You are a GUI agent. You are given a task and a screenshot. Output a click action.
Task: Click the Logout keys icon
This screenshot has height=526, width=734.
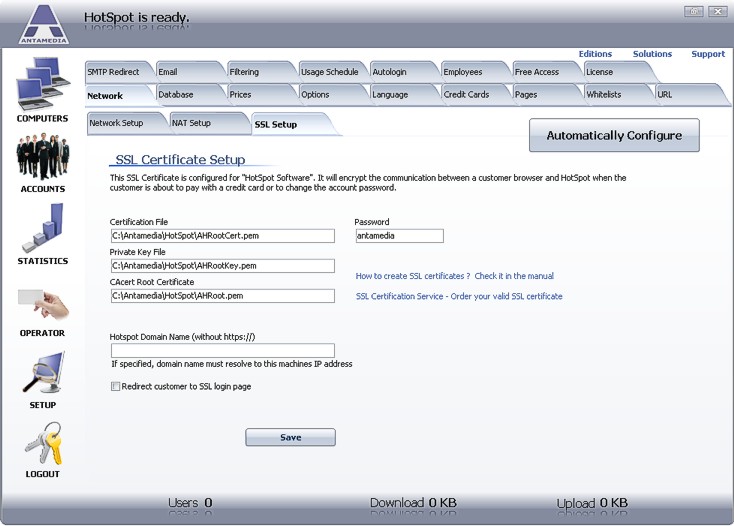(43, 443)
